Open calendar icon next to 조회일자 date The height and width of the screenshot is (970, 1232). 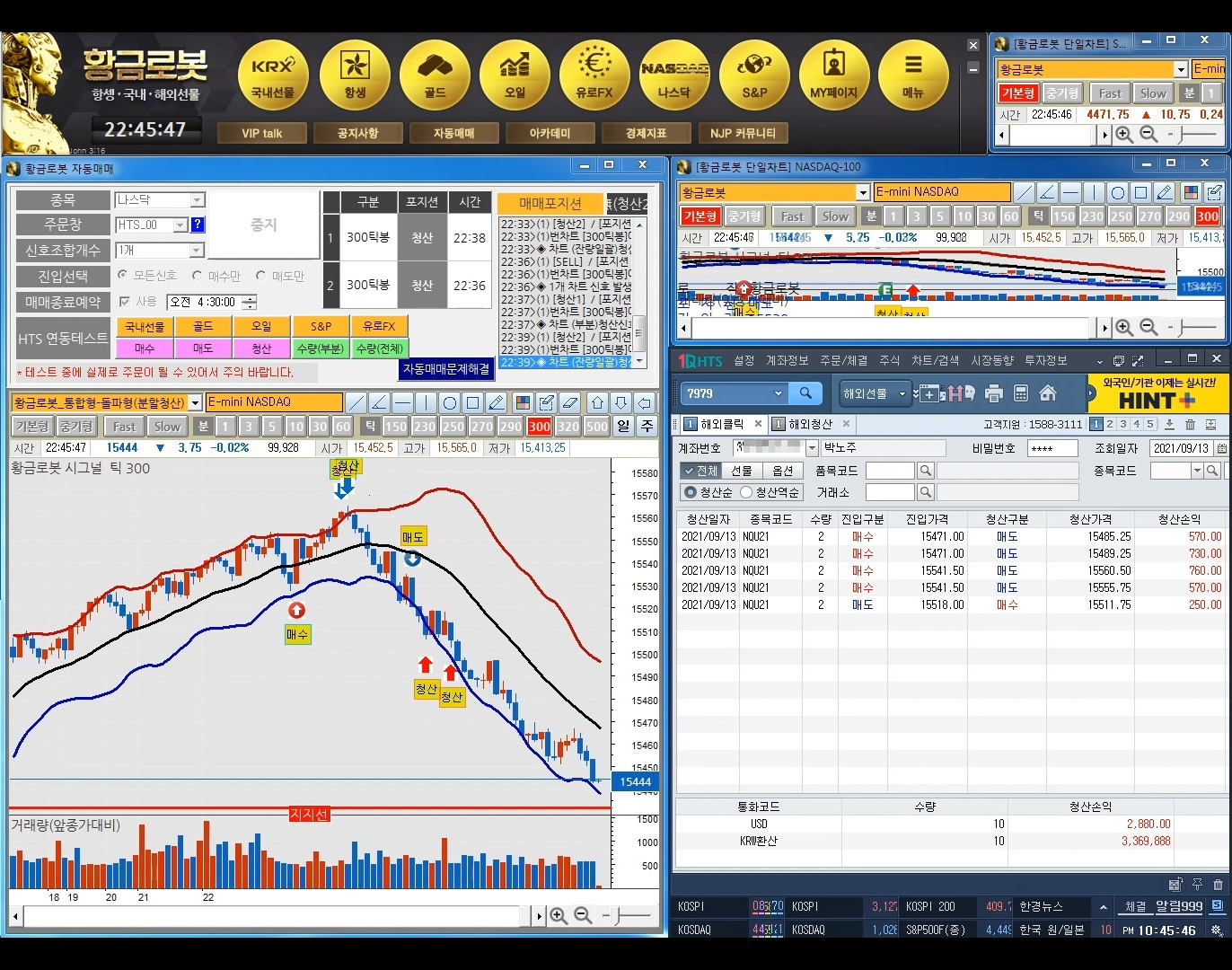[1221, 448]
